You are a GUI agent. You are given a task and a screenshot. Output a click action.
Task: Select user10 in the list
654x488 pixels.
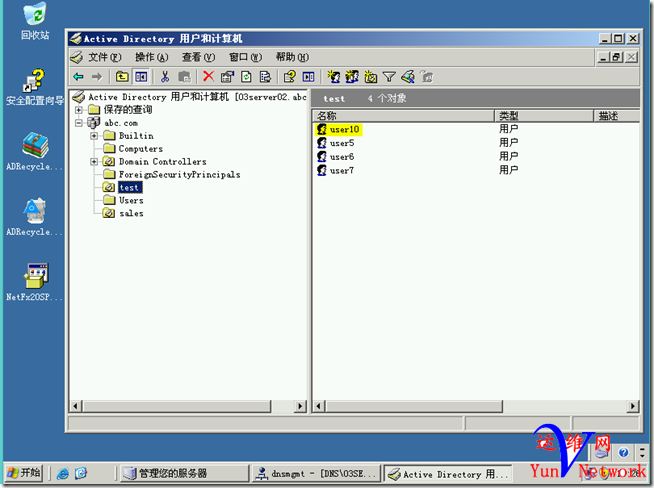point(344,130)
